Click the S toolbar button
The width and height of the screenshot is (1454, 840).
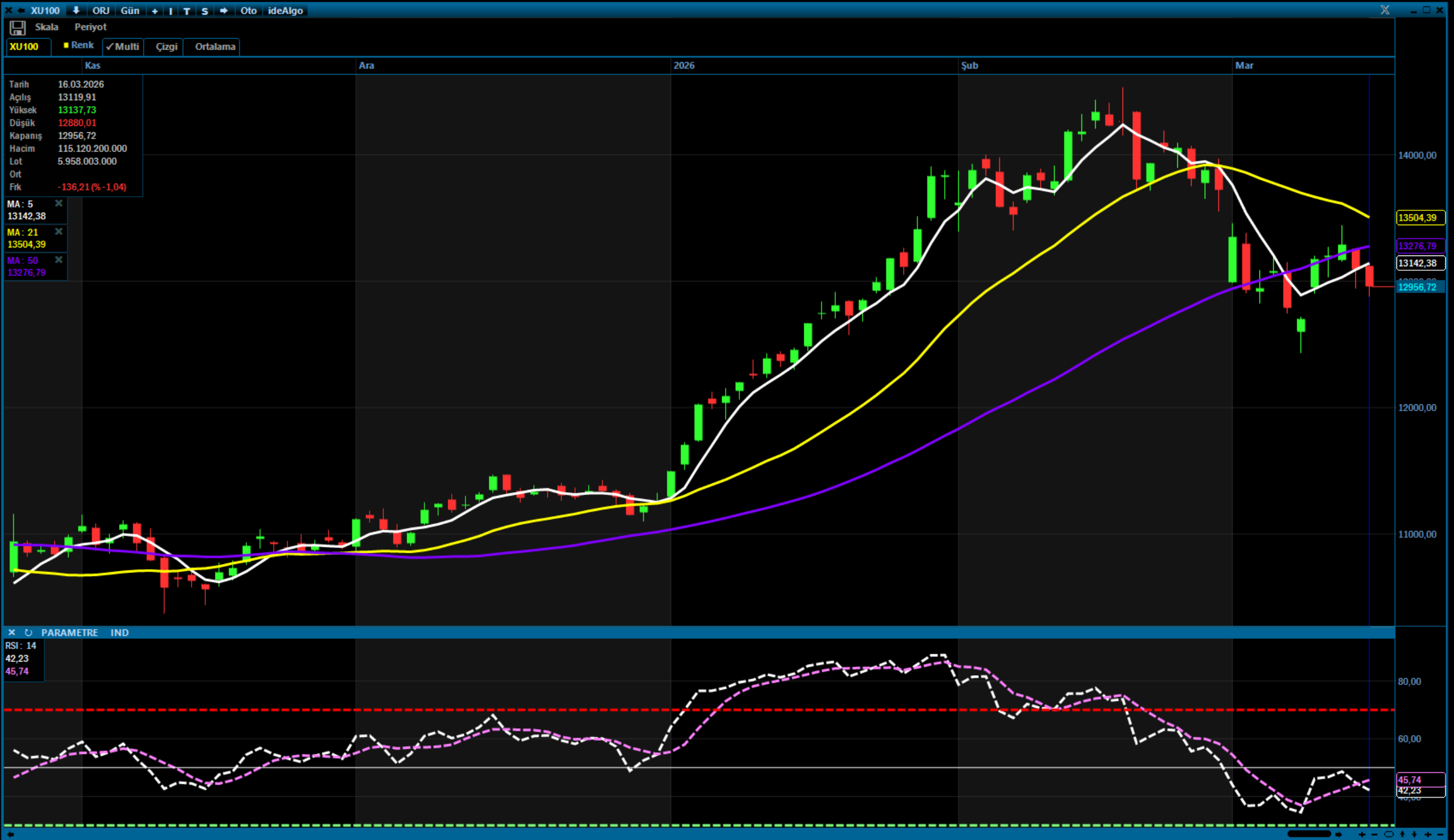click(x=204, y=11)
